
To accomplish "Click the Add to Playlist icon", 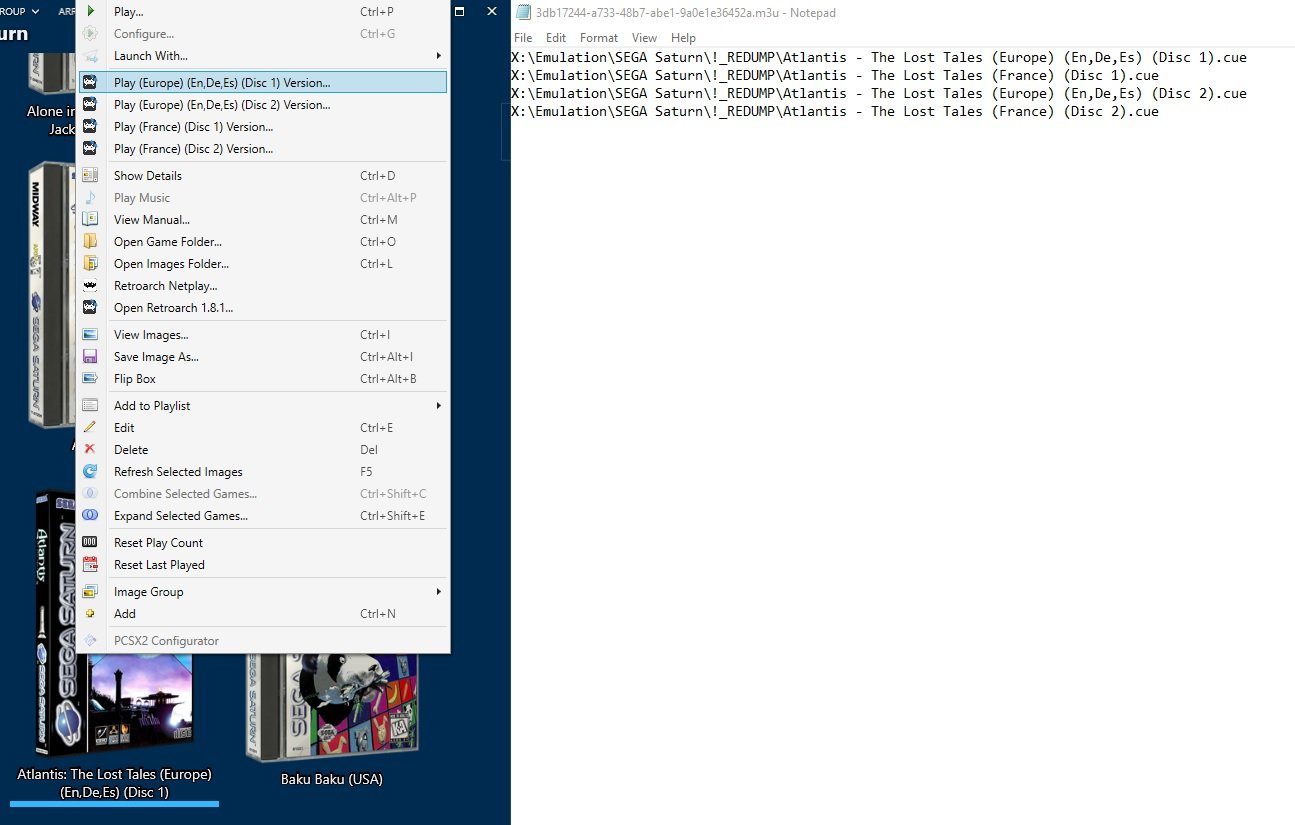I will pos(90,406).
